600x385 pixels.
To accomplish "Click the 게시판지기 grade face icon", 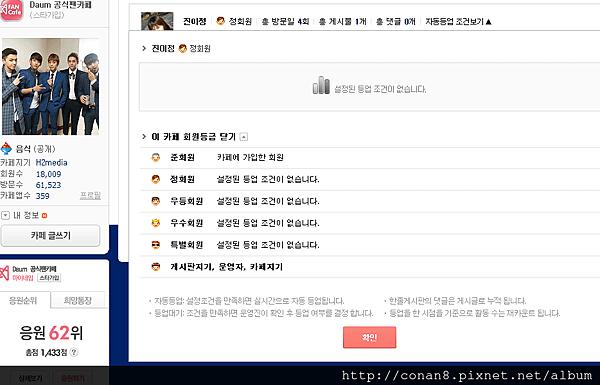I will coord(156,267).
